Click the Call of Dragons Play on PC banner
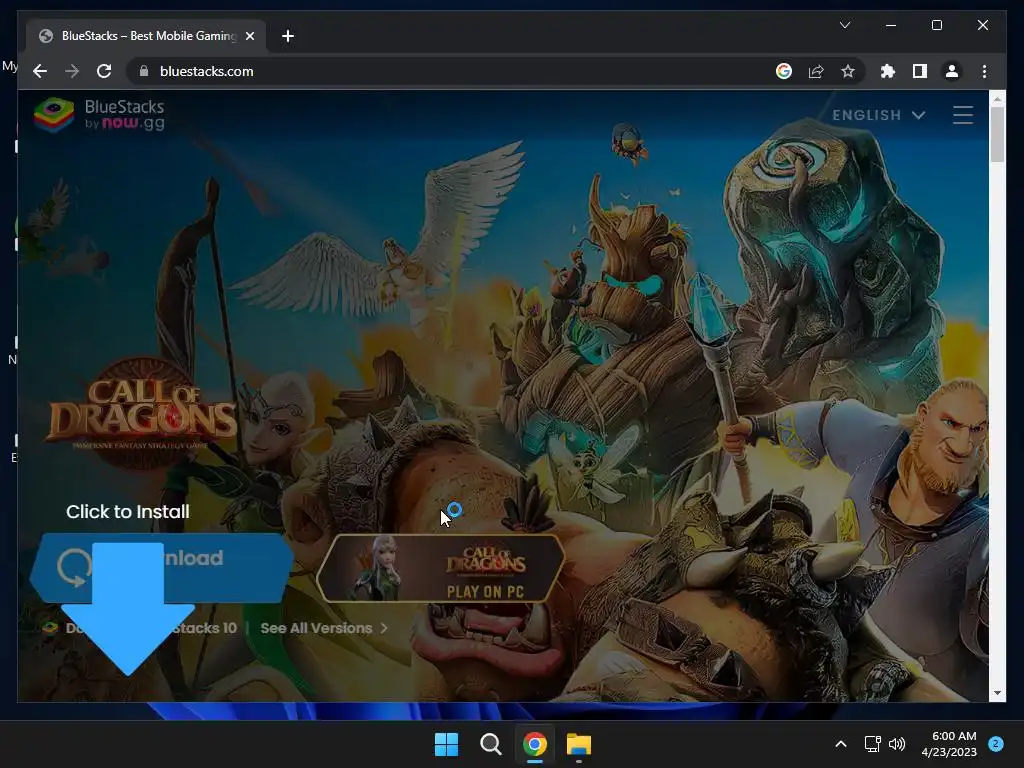Viewport: 1024px width, 768px height. coord(441,568)
